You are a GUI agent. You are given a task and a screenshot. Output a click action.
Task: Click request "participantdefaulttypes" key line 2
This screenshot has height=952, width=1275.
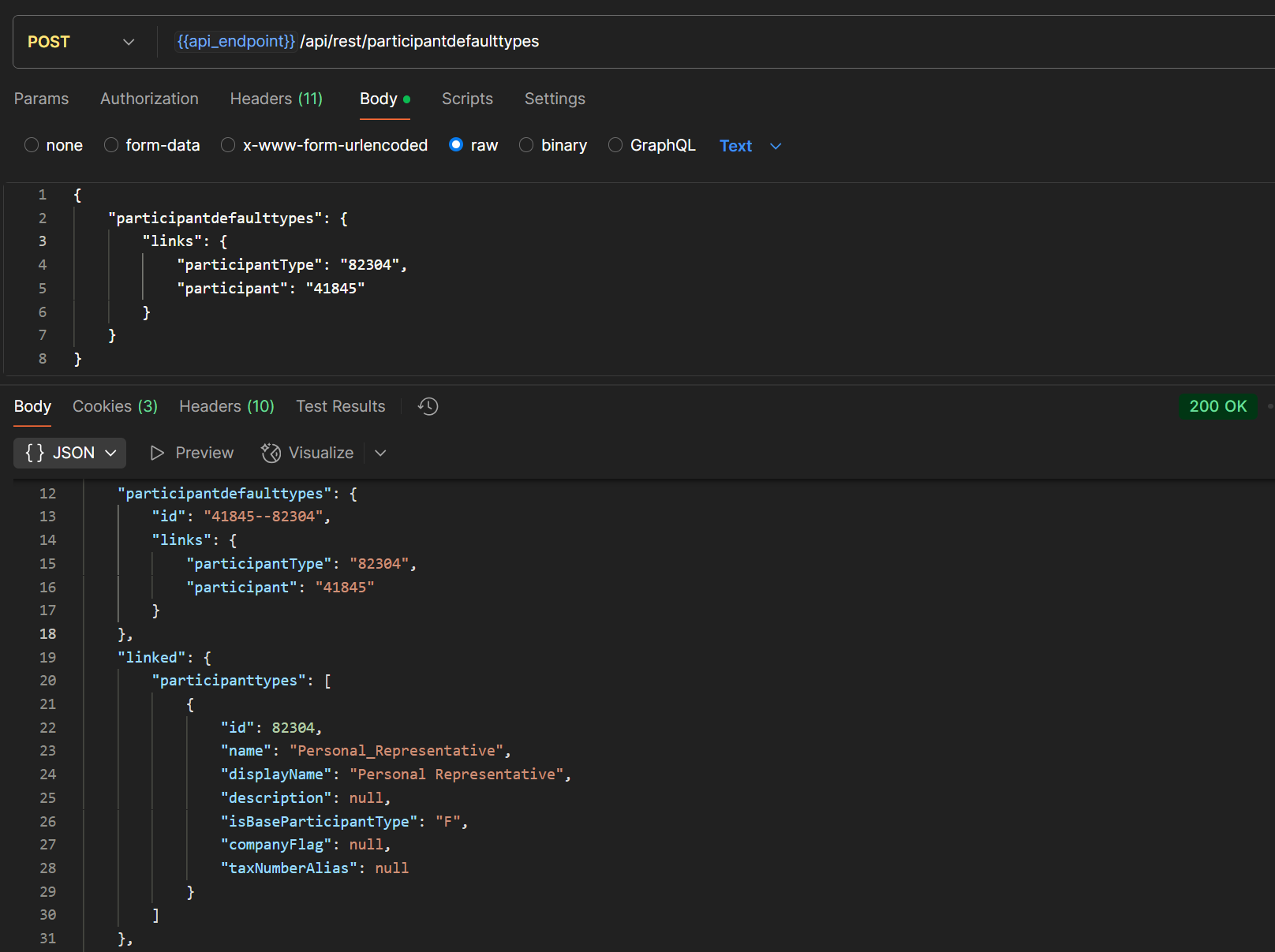click(215, 218)
